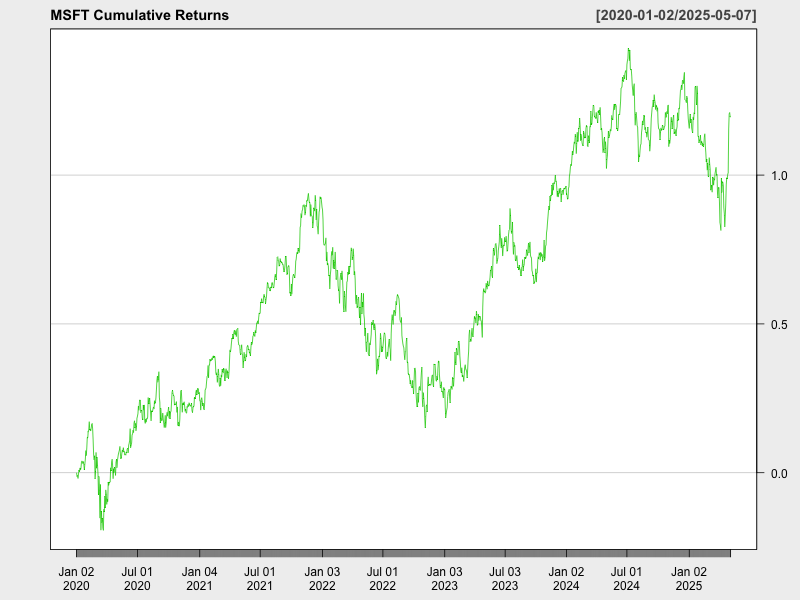Click the 'Jul 01 2024' x-axis label
Screen dimensions: 800x600
[627, 579]
